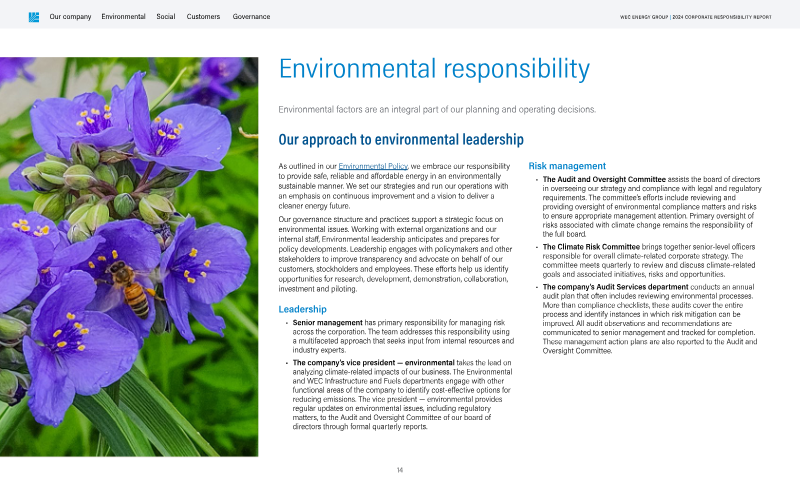Open the Our company section
The width and height of the screenshot is (800, 485).
70,17
